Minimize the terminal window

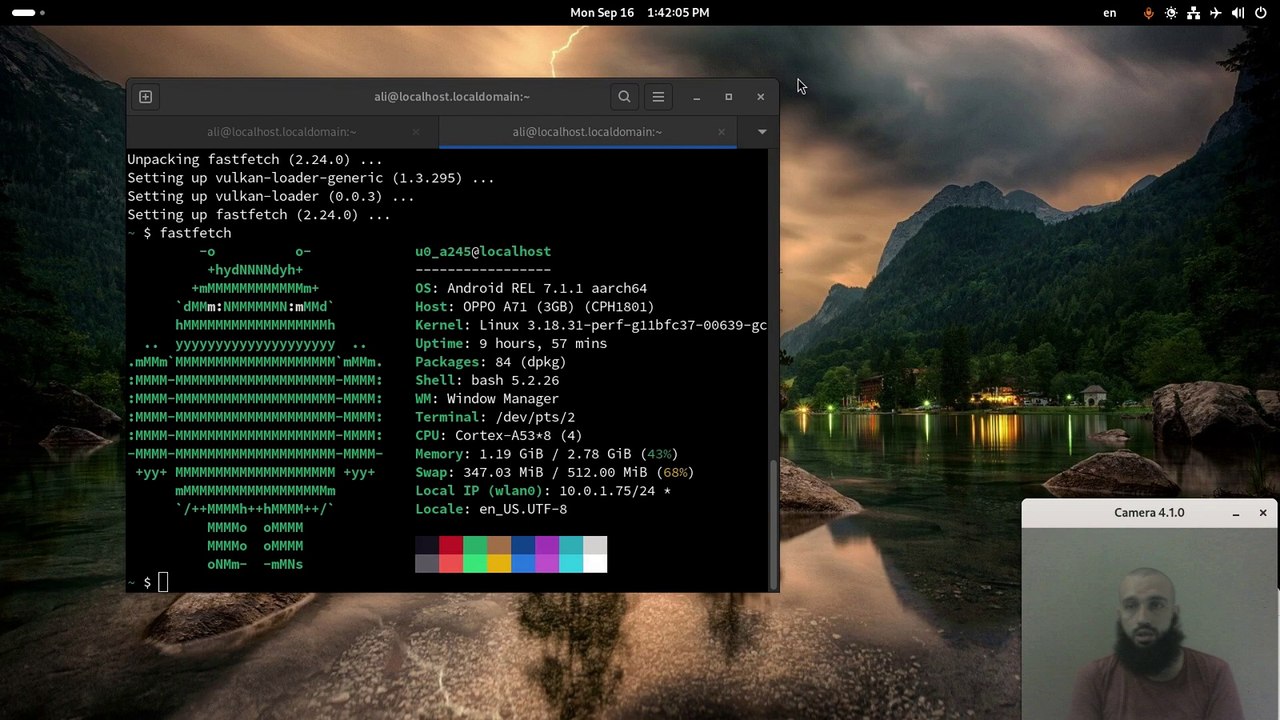click(697, 97)
